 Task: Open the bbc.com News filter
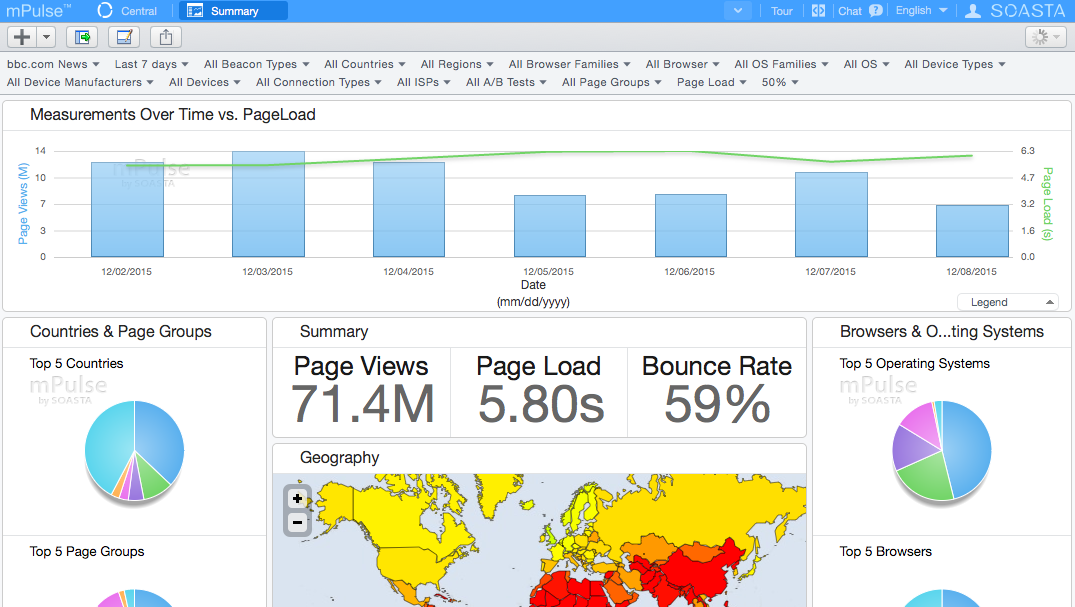[x=53, y=64]
